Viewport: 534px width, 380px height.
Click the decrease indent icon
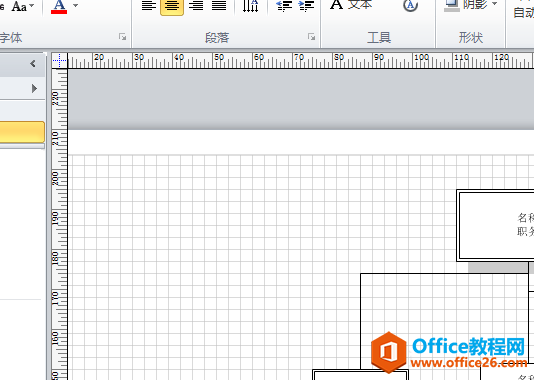(284, 6)
